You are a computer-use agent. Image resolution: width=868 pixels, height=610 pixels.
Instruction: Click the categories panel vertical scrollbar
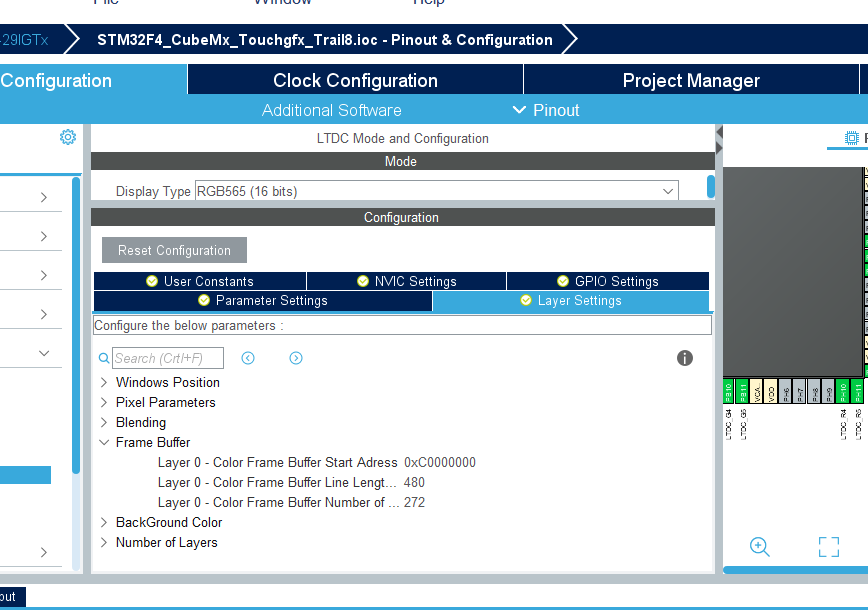click(x=76, y=325)
